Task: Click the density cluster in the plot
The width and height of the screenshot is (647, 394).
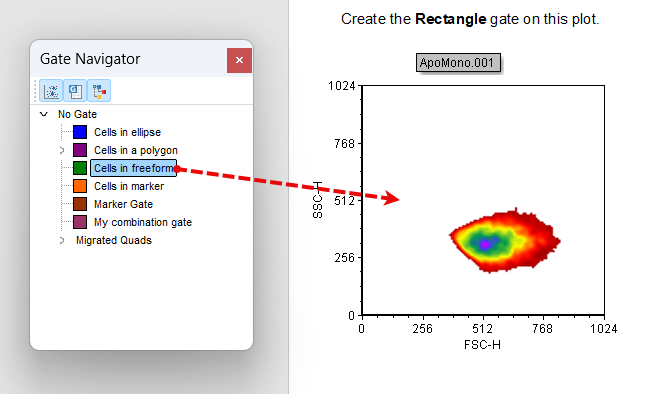Action: click(x=504, y=241)
